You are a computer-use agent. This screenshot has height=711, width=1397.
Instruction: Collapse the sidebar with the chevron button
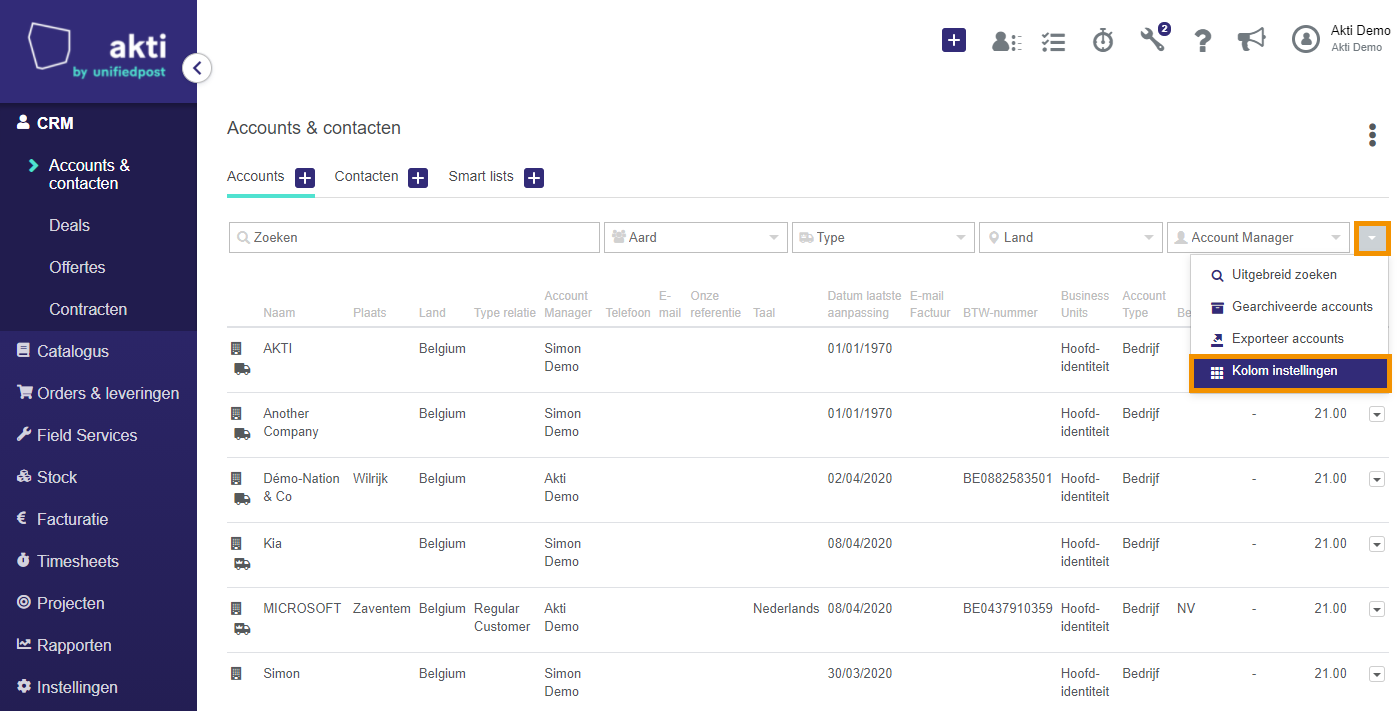197,68
